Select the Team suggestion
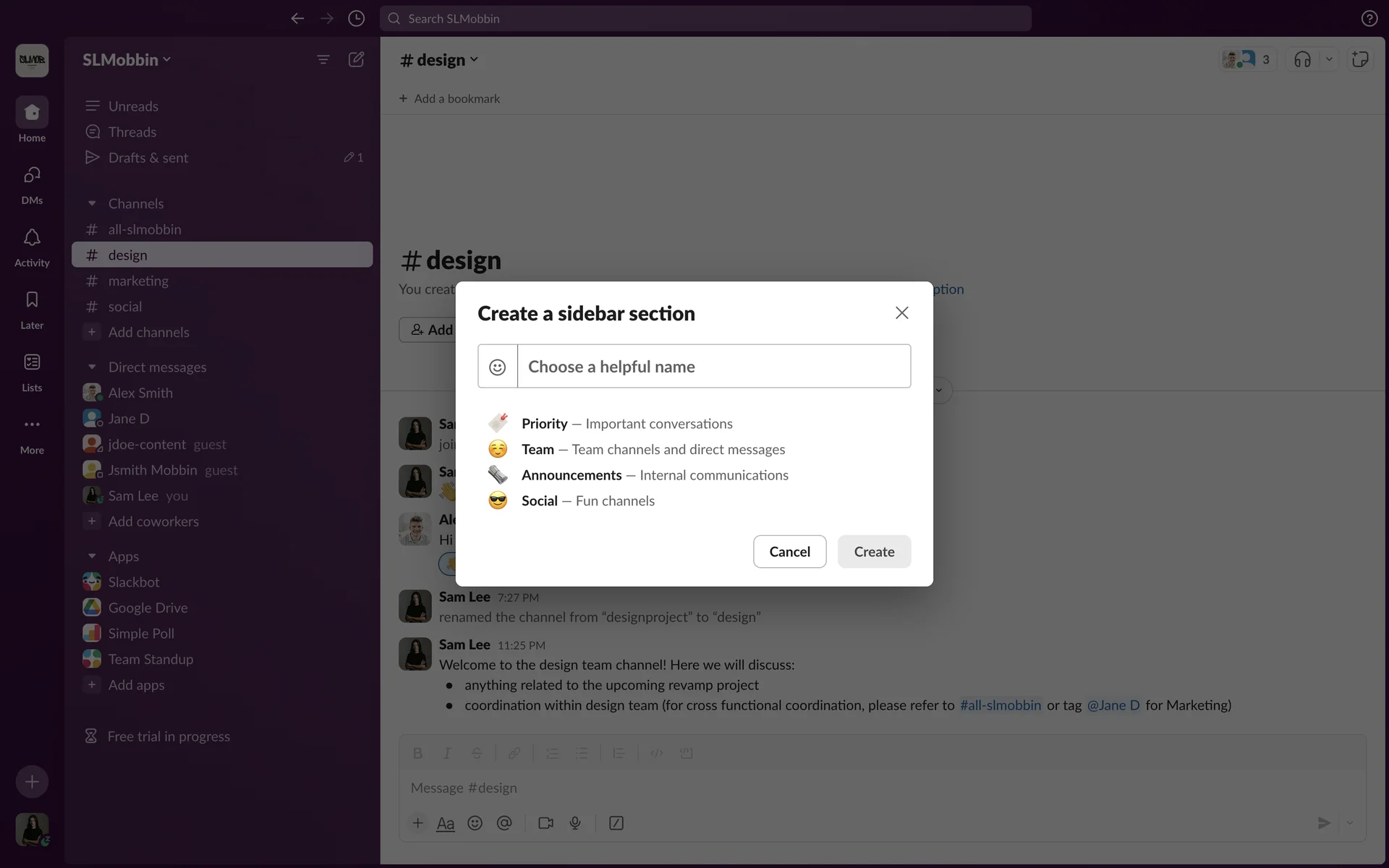 pyautogui.click(x=538, y=449)
